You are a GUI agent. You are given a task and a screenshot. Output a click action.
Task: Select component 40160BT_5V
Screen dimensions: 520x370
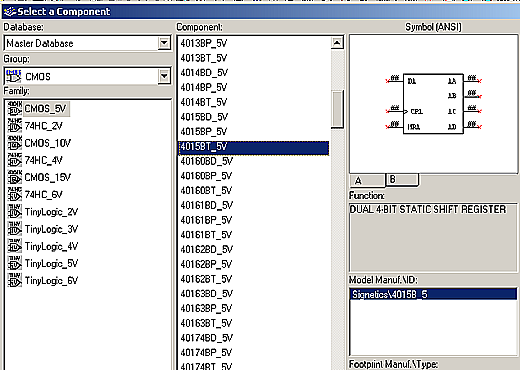206,191
